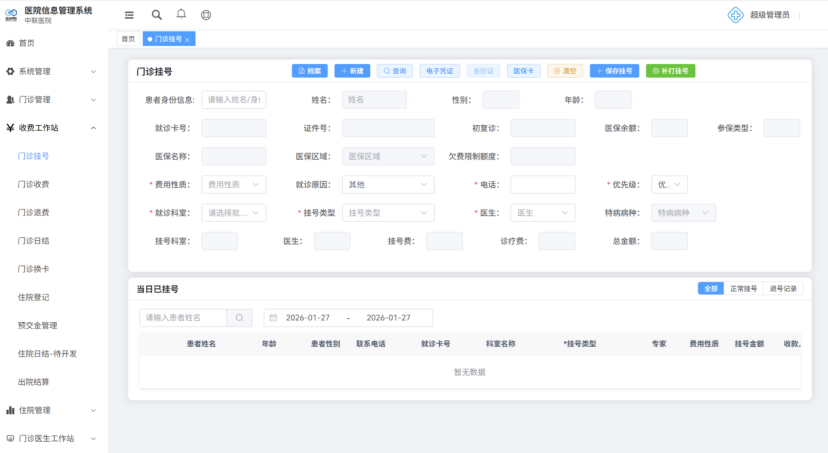The height and width of the screenshot is (453, 828).
Task: Open notifications bell icon
Action: click(x=181, y=15)
